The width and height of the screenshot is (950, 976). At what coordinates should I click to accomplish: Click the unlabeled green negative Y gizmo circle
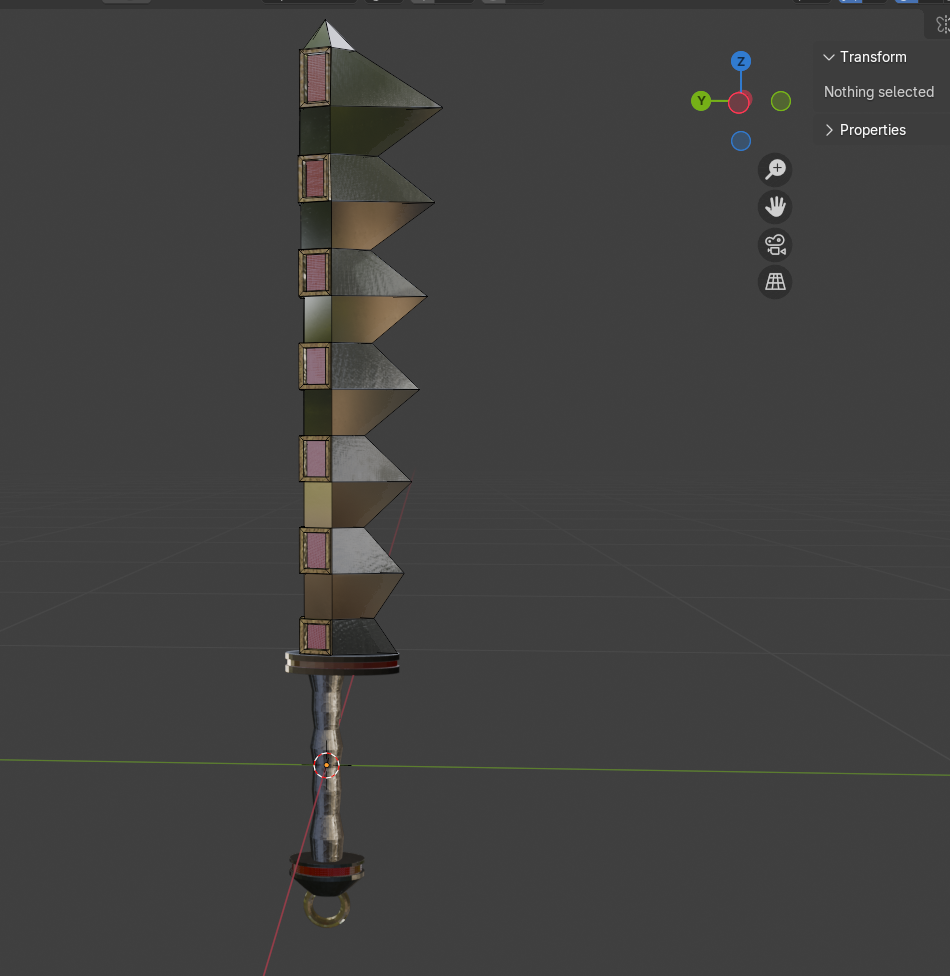click(781, 101)
